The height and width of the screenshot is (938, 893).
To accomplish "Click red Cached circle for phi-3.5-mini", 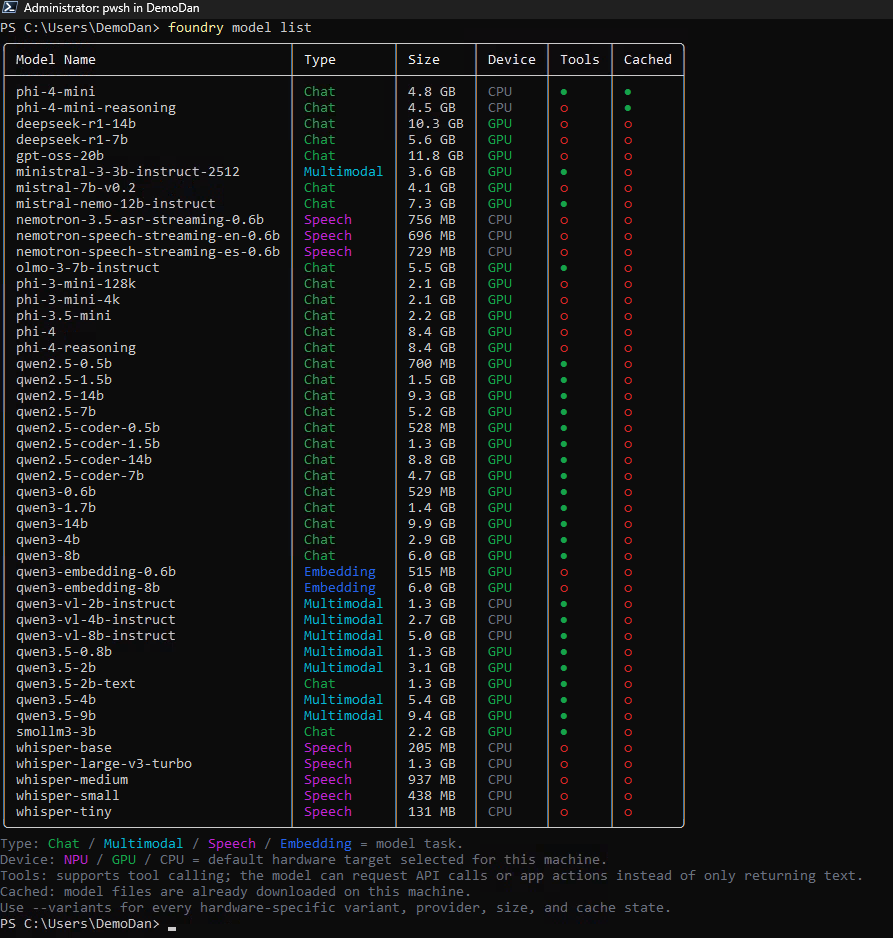I will (627, 316).
